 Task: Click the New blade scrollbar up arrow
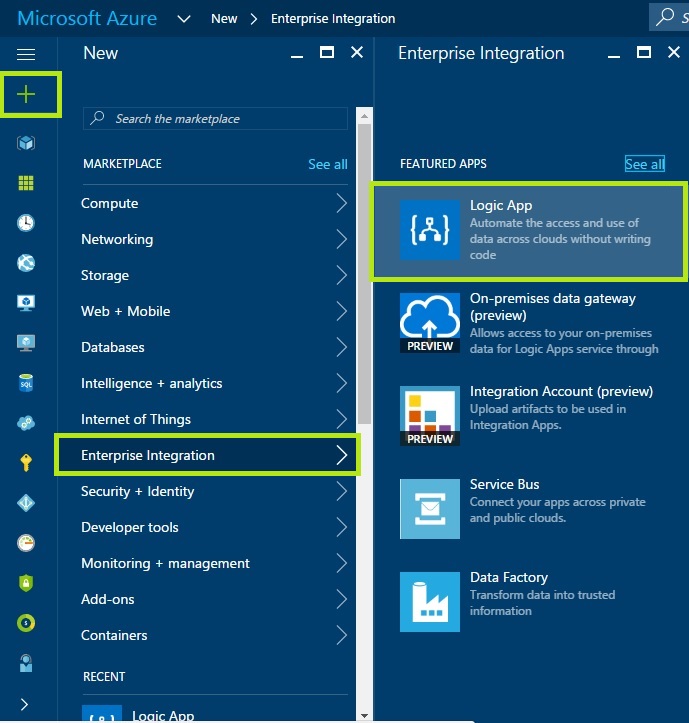coord(364,116)
